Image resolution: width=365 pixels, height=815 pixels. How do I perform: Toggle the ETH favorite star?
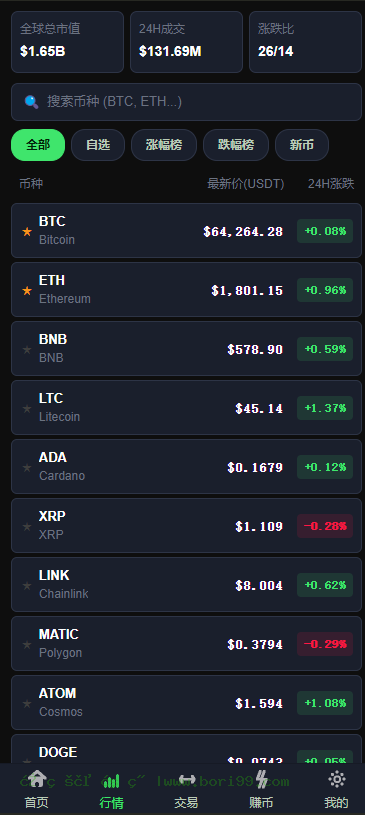(27, 291)
